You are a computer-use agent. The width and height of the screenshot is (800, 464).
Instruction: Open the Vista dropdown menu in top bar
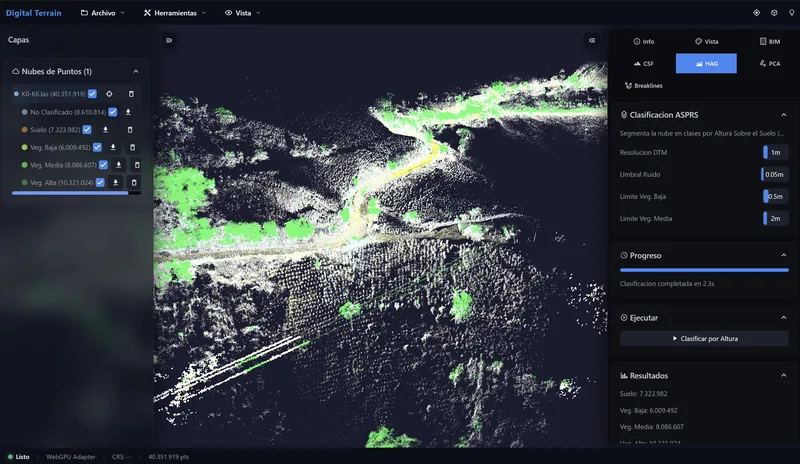click(243, 13)
